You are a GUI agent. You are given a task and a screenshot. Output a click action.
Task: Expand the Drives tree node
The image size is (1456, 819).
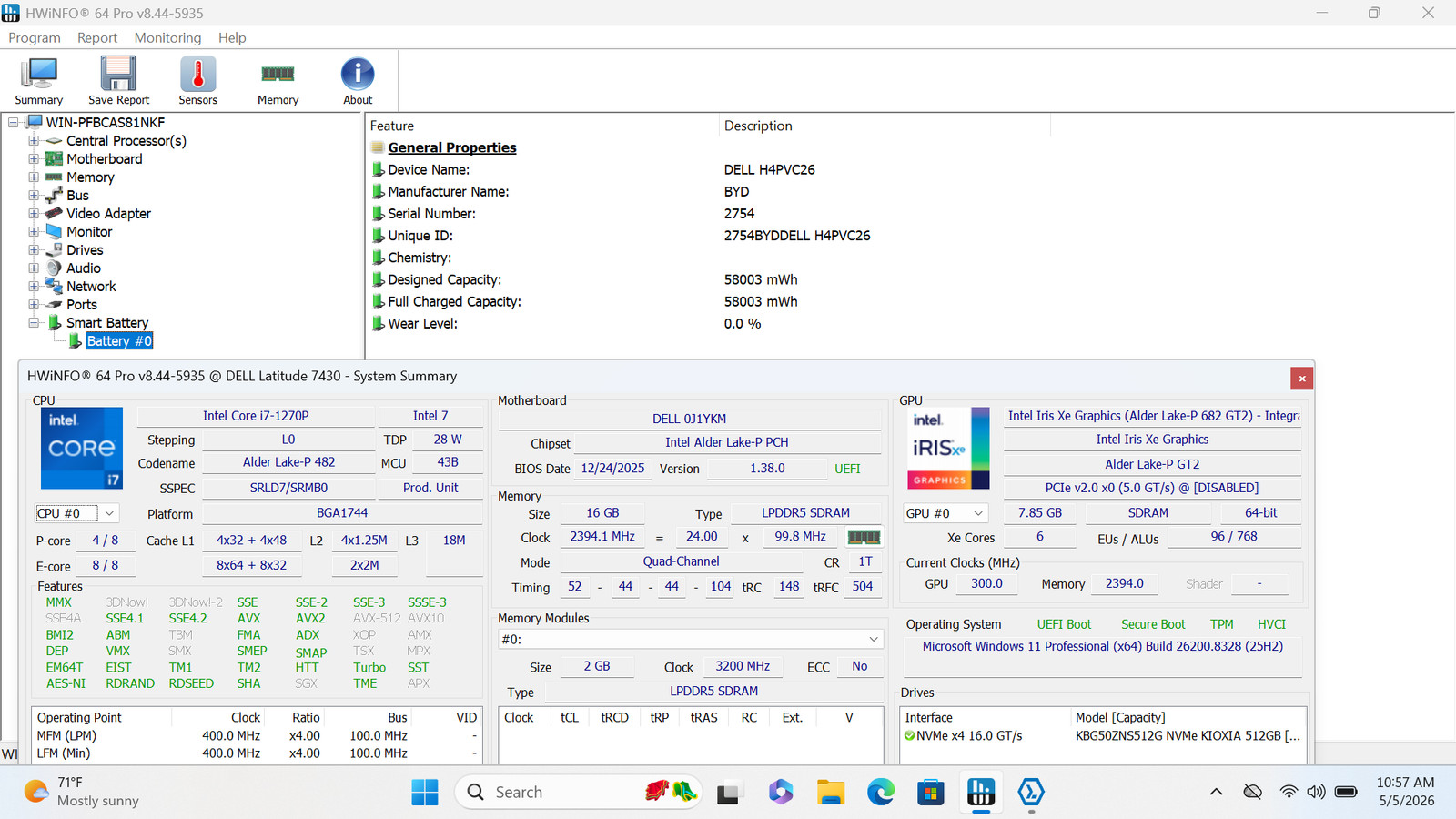click(34, 250)
